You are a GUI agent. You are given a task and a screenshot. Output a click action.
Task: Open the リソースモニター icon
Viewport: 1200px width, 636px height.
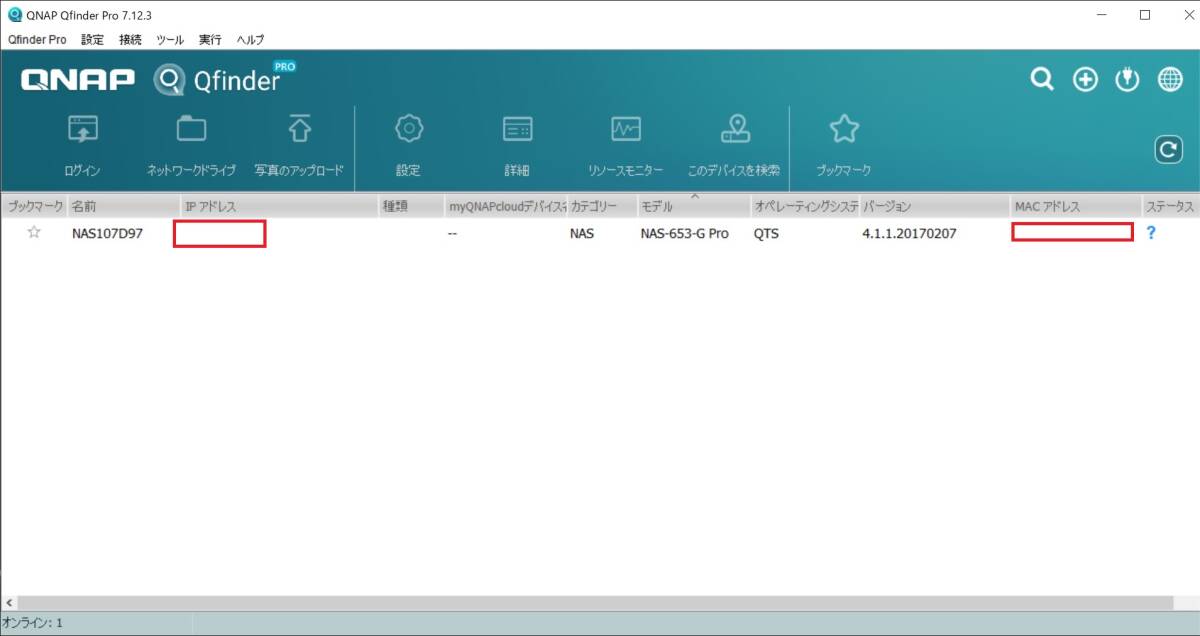click(626, 128)
